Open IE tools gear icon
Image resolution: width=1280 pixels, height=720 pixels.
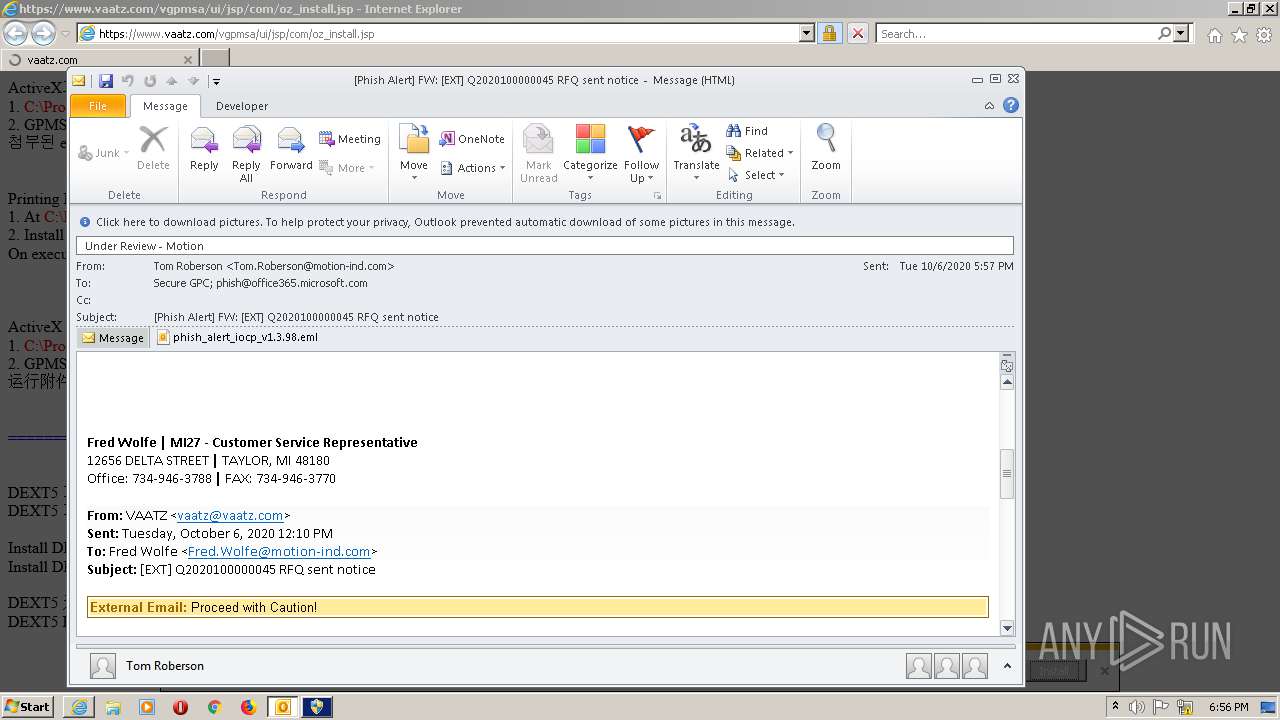coord(1264,35)
